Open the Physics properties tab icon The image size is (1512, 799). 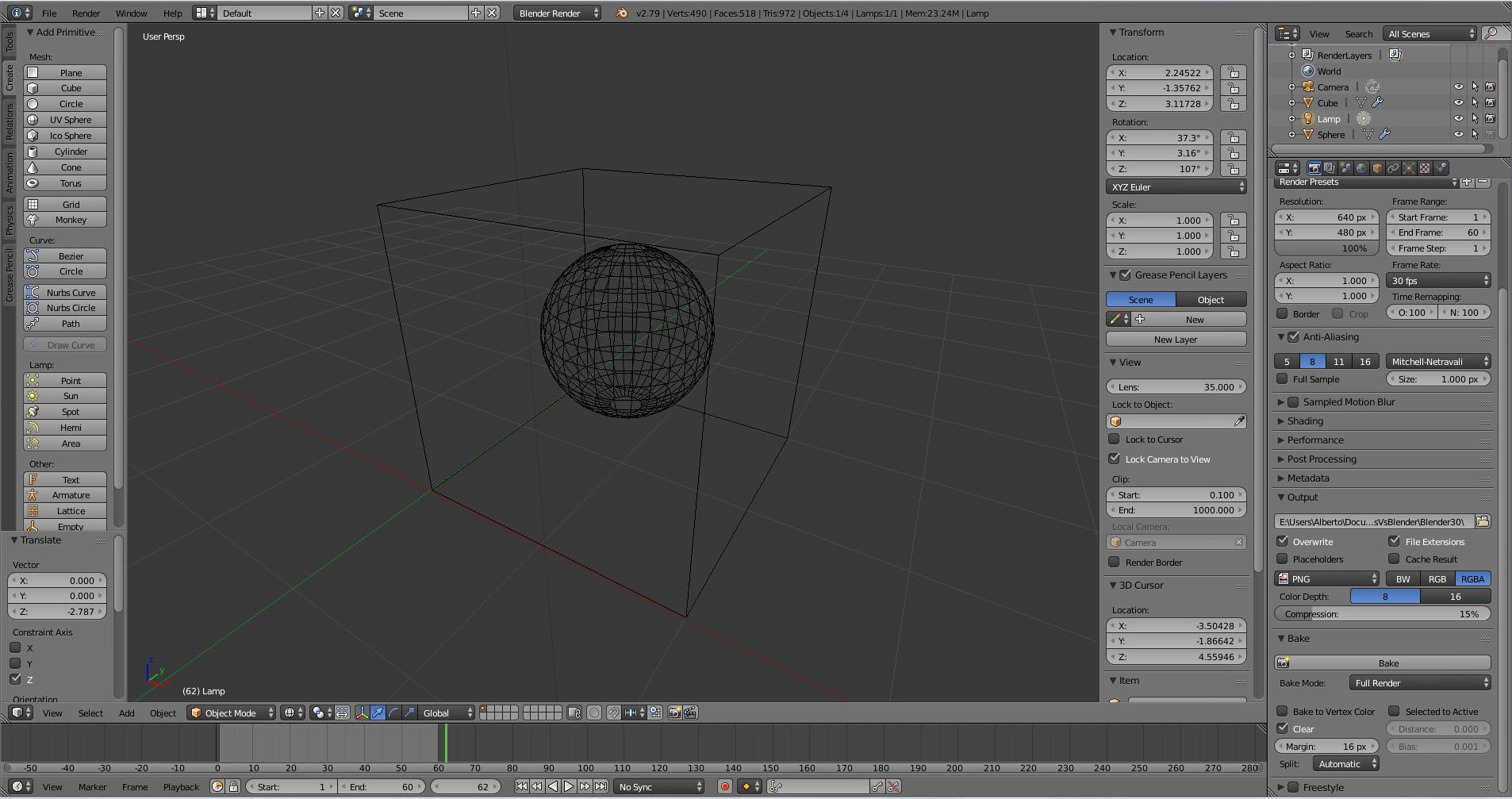[x=1441, y=168]
